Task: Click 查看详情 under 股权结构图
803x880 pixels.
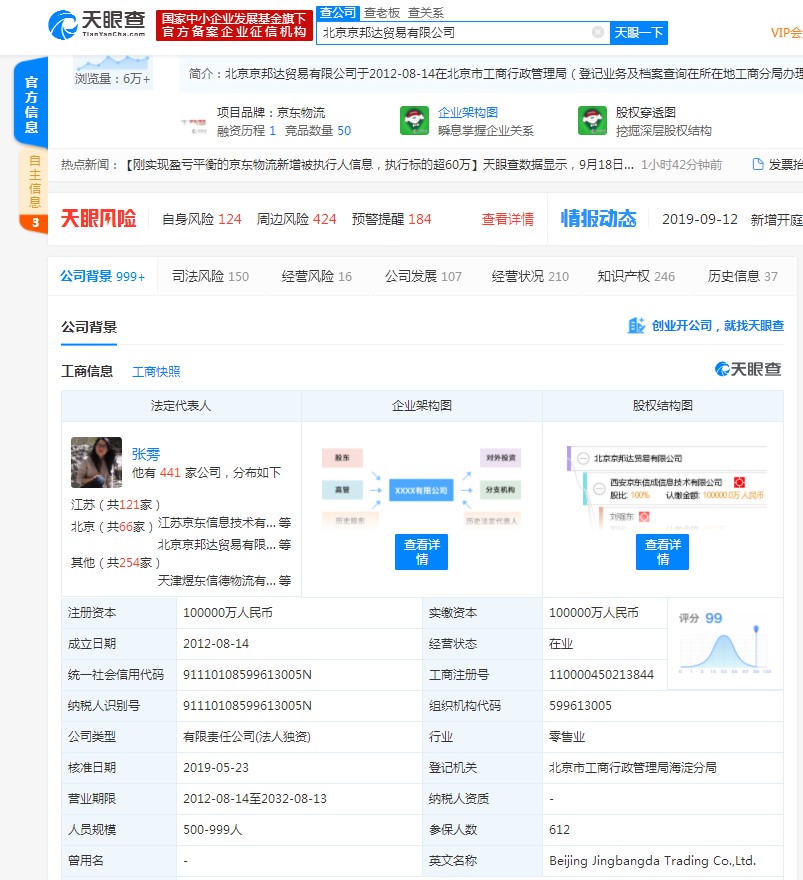Action: 662,552
